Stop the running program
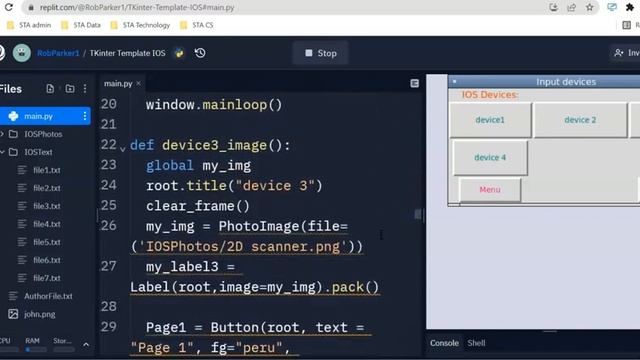Image resolution: width=640 pixels, height=360 pixels. (x=321, y=53)
